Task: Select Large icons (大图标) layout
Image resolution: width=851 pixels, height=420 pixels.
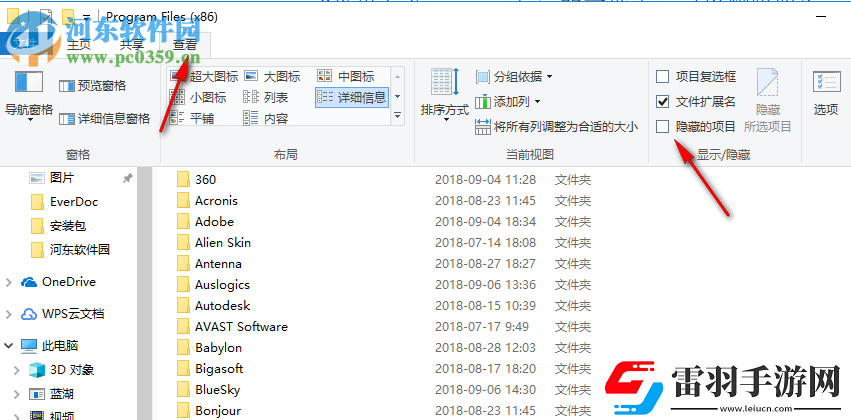Action: [x=272, y=77]
